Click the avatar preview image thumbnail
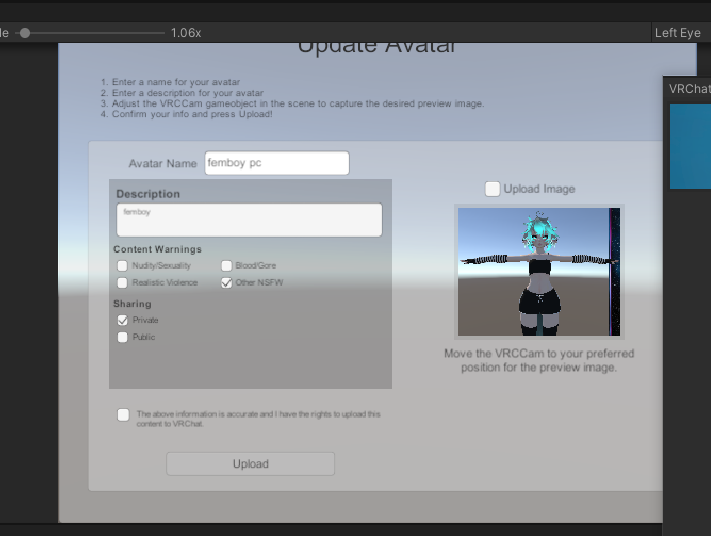The image size is (711, 536). pyautogui.click(x=539, y=272)
